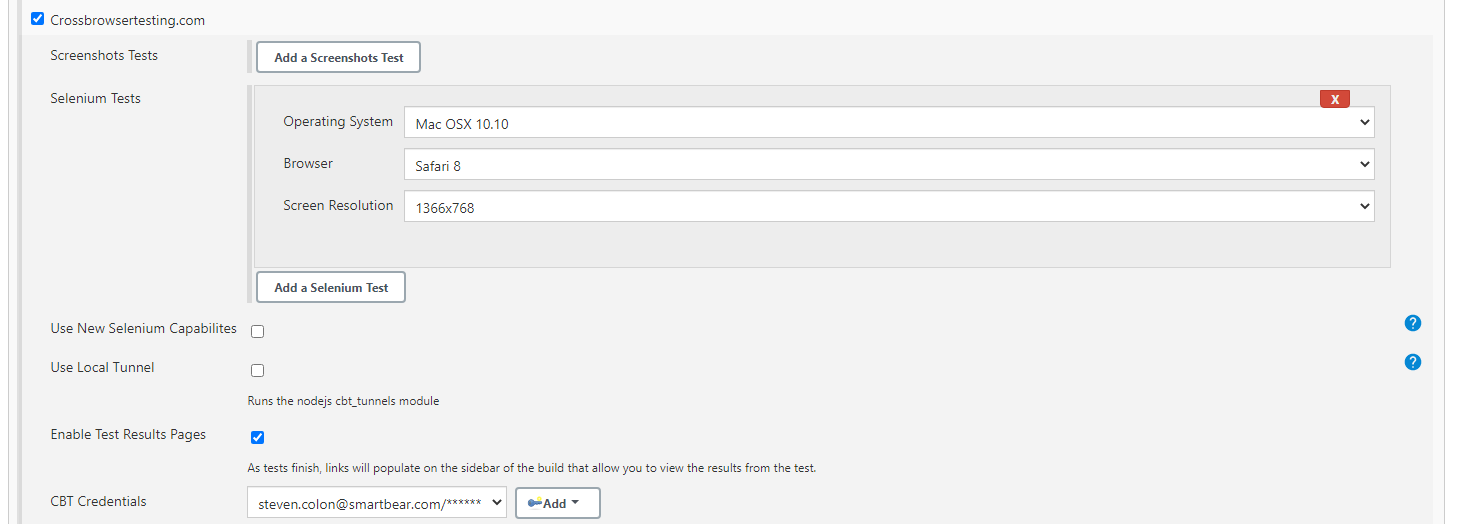This screenshot has width=1469, height=524.
Task: Open Screen Resolution dropdown showing 1366x768
Action: click(888, 207)
